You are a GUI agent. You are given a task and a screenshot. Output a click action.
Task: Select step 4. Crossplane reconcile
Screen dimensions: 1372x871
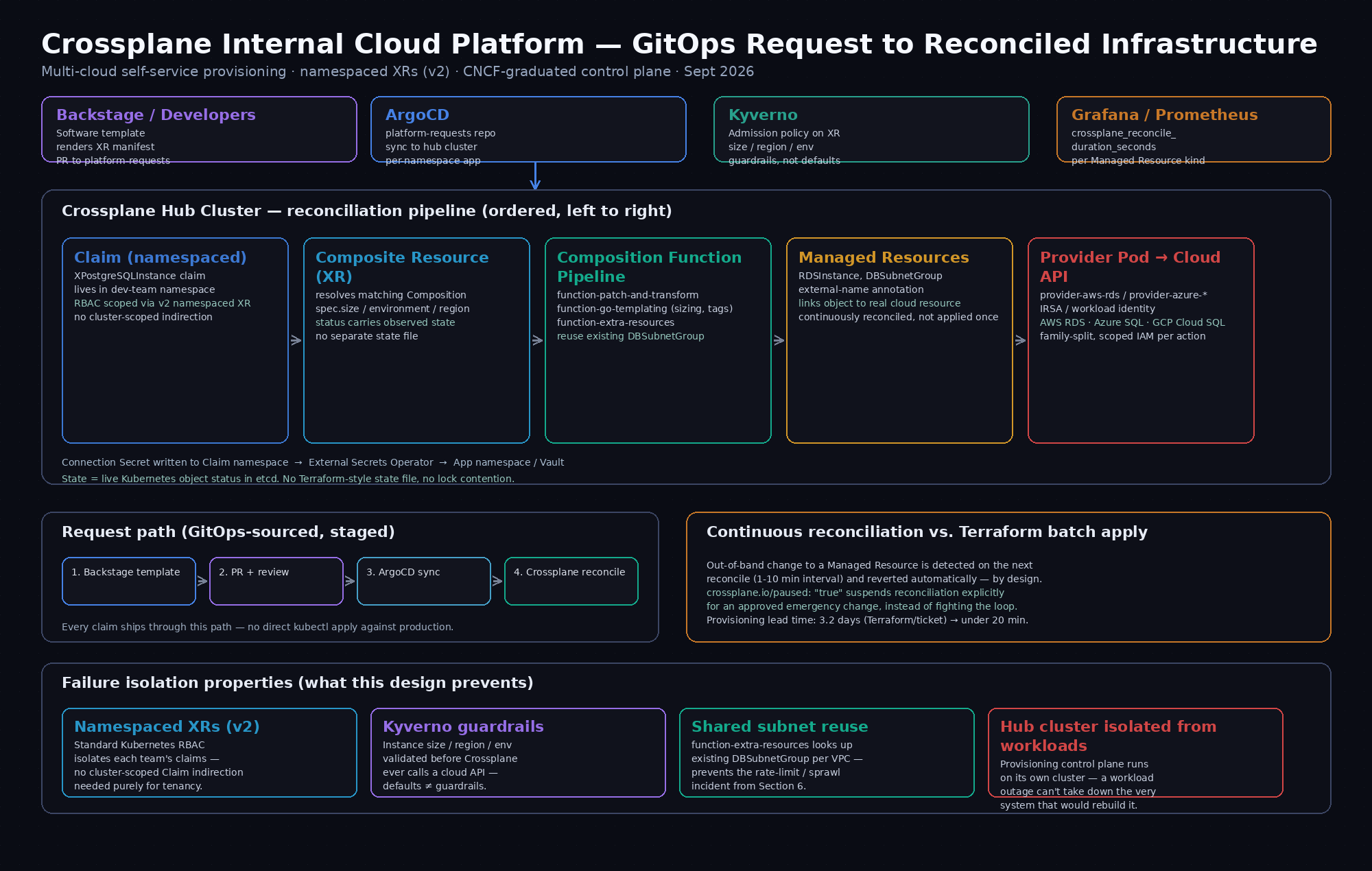571,582
